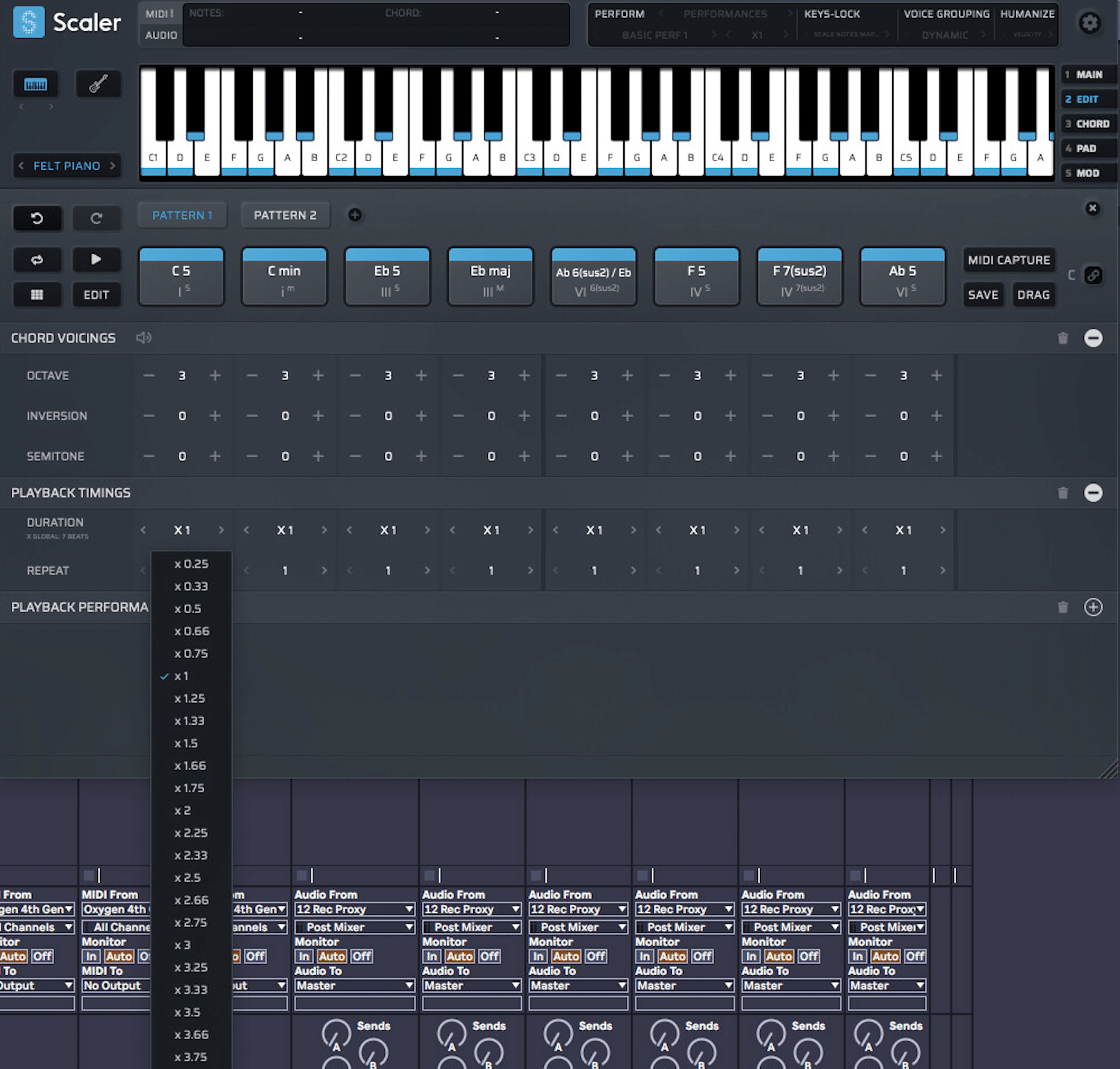
Task: Go to the 4 PAD page tab
Action: point(1088,148)
